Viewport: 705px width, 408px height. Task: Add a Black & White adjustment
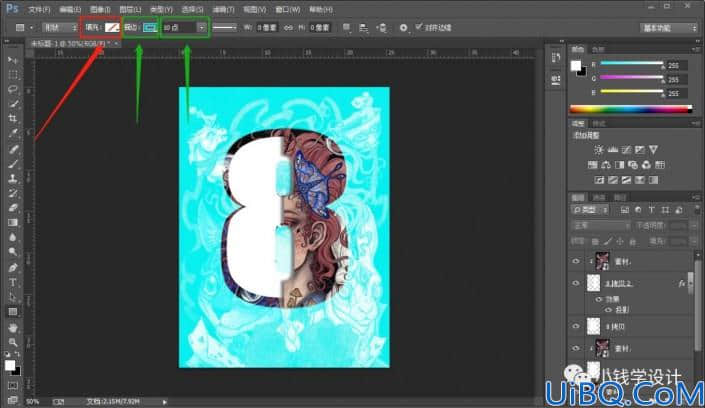(620, 165)
